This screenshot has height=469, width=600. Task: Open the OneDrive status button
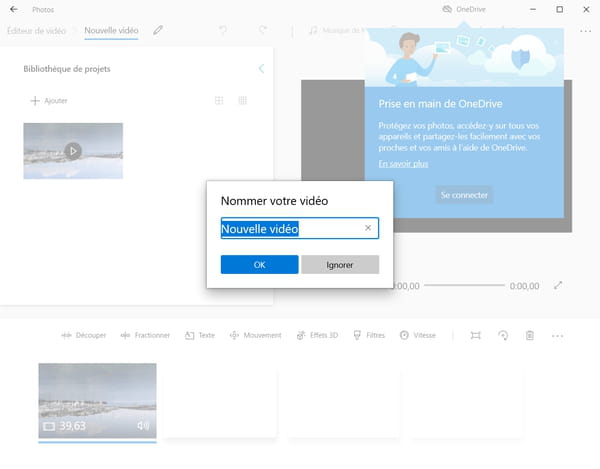pos(464,9)
